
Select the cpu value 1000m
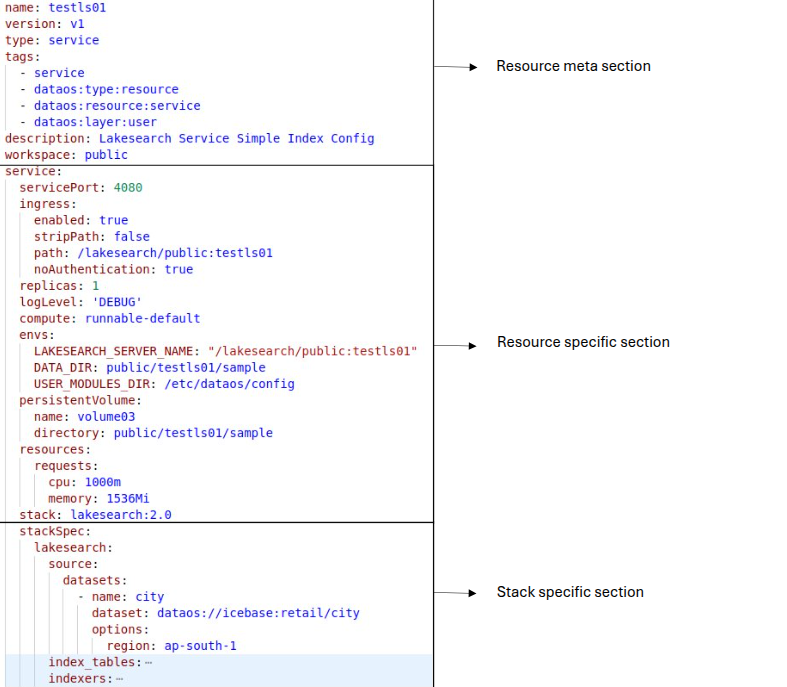click(103, 482)
